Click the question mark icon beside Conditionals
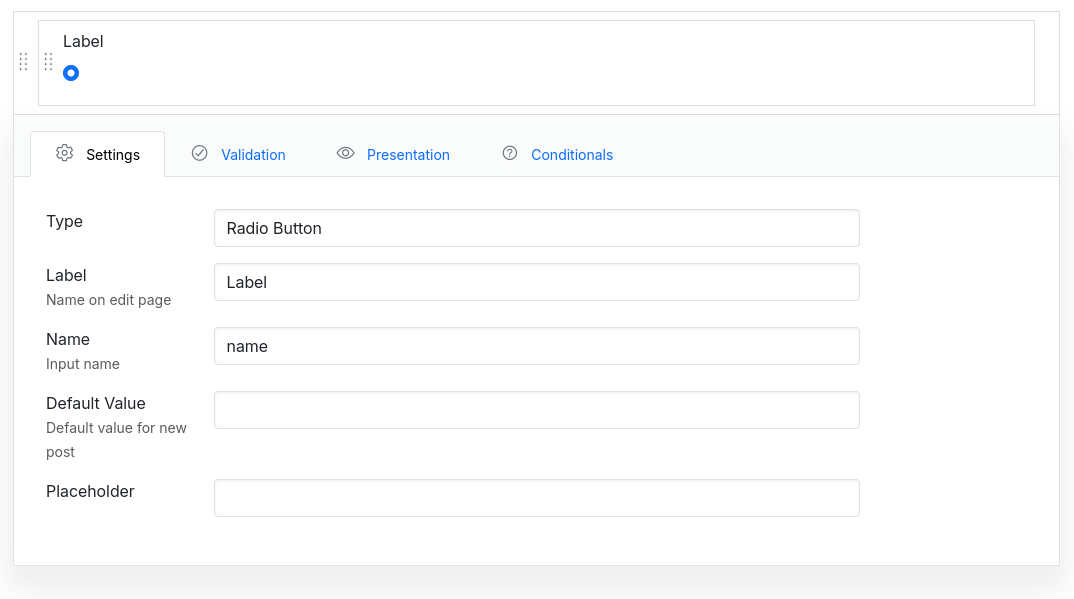 coord(510,153)
